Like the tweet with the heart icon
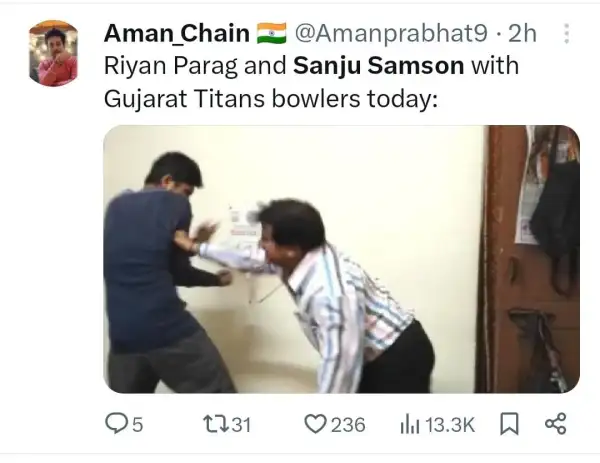Viewport: 600px width, 463px height. 315,425
